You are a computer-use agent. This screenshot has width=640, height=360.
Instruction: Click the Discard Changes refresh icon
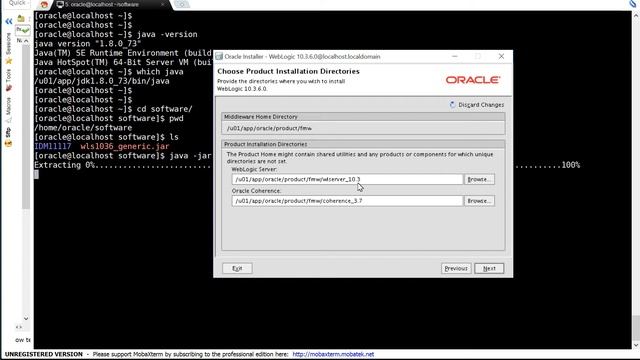pyautogui.click(x=452, y=104)
